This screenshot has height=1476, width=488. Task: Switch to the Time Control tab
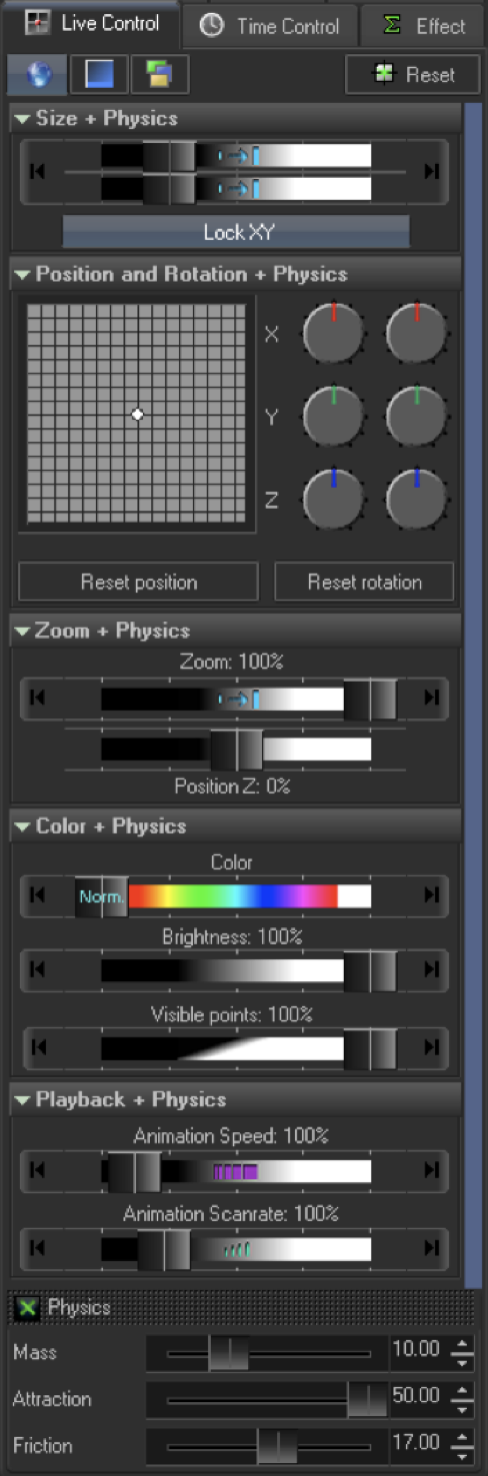pyautogui.click(x=271, y=26)
